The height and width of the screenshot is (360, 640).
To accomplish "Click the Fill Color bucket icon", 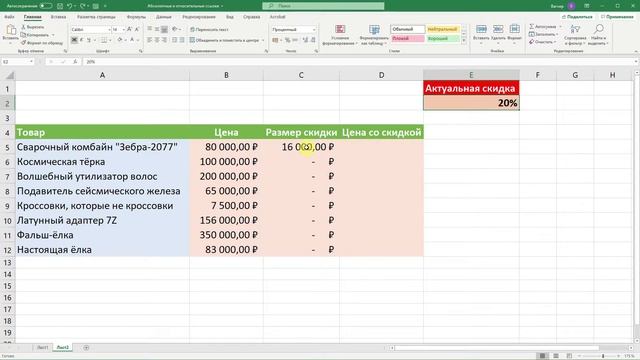I will tap(120, 40).
